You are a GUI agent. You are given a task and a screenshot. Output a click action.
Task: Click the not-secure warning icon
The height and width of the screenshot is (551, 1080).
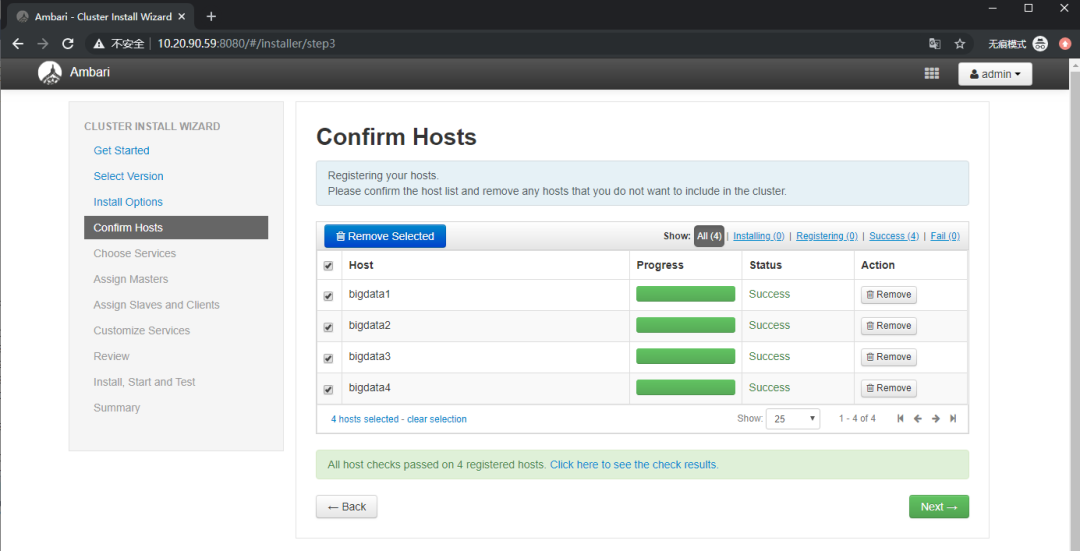(98, 43)
